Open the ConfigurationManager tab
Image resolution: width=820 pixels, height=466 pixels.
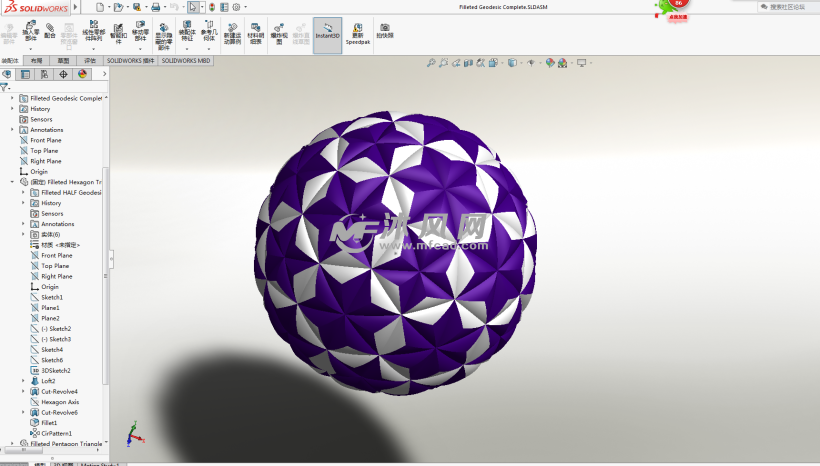[x=44, y=74]
